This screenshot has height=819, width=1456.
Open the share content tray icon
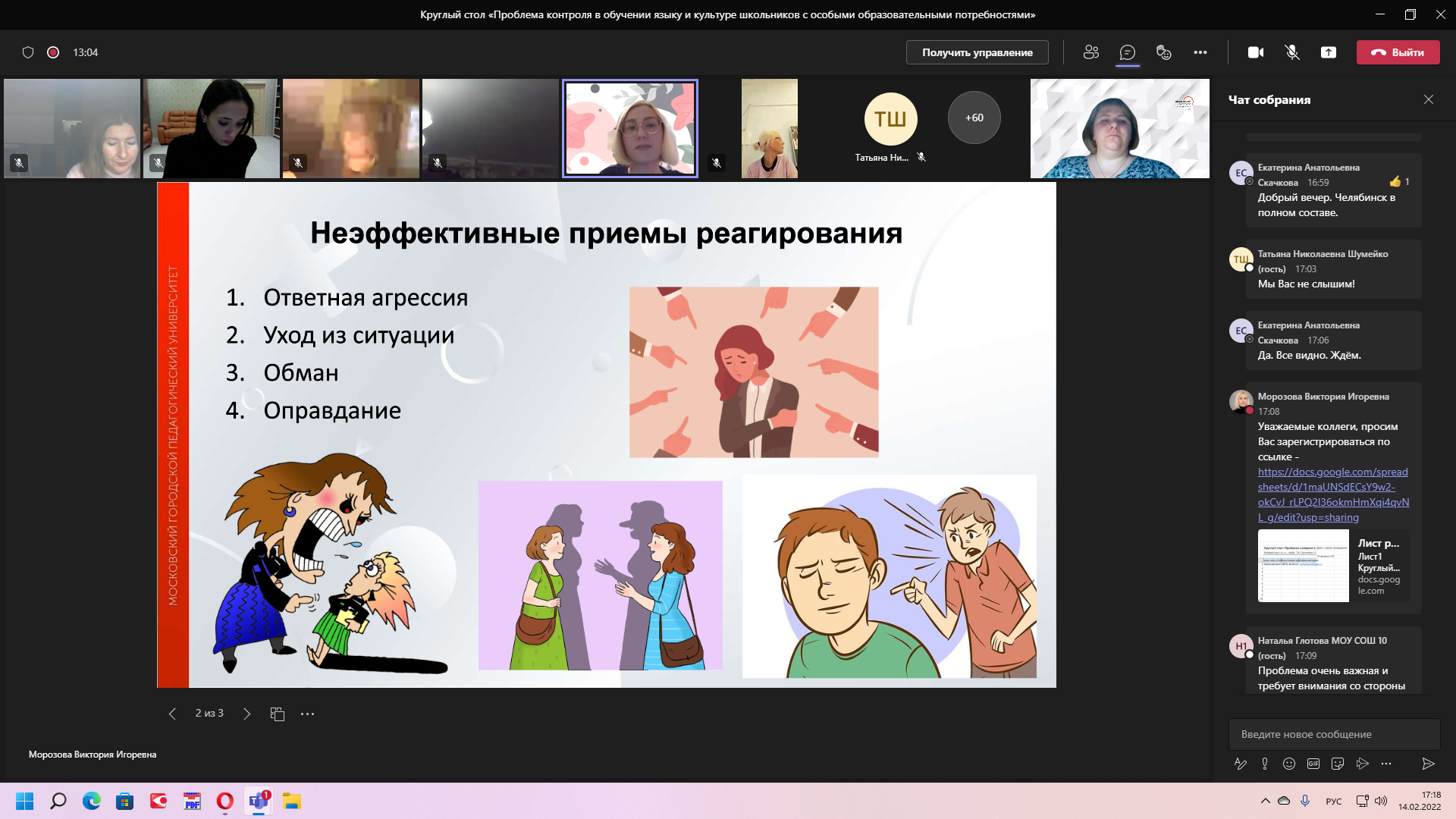click(1329, 52)
